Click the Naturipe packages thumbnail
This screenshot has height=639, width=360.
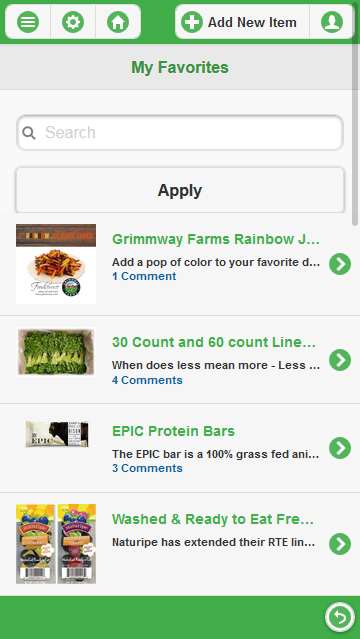[56, 544]
